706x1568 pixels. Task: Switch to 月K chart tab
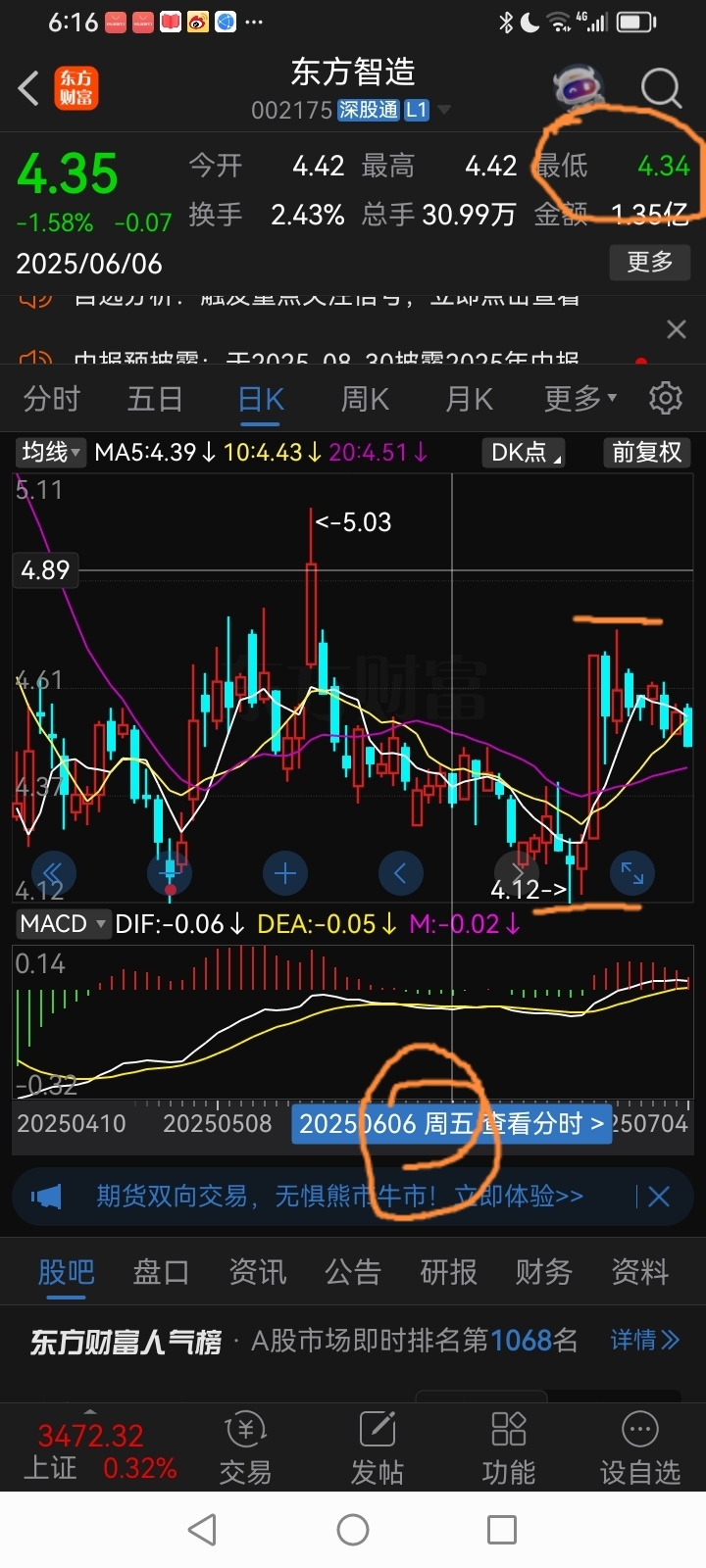[x=469, y=399]
